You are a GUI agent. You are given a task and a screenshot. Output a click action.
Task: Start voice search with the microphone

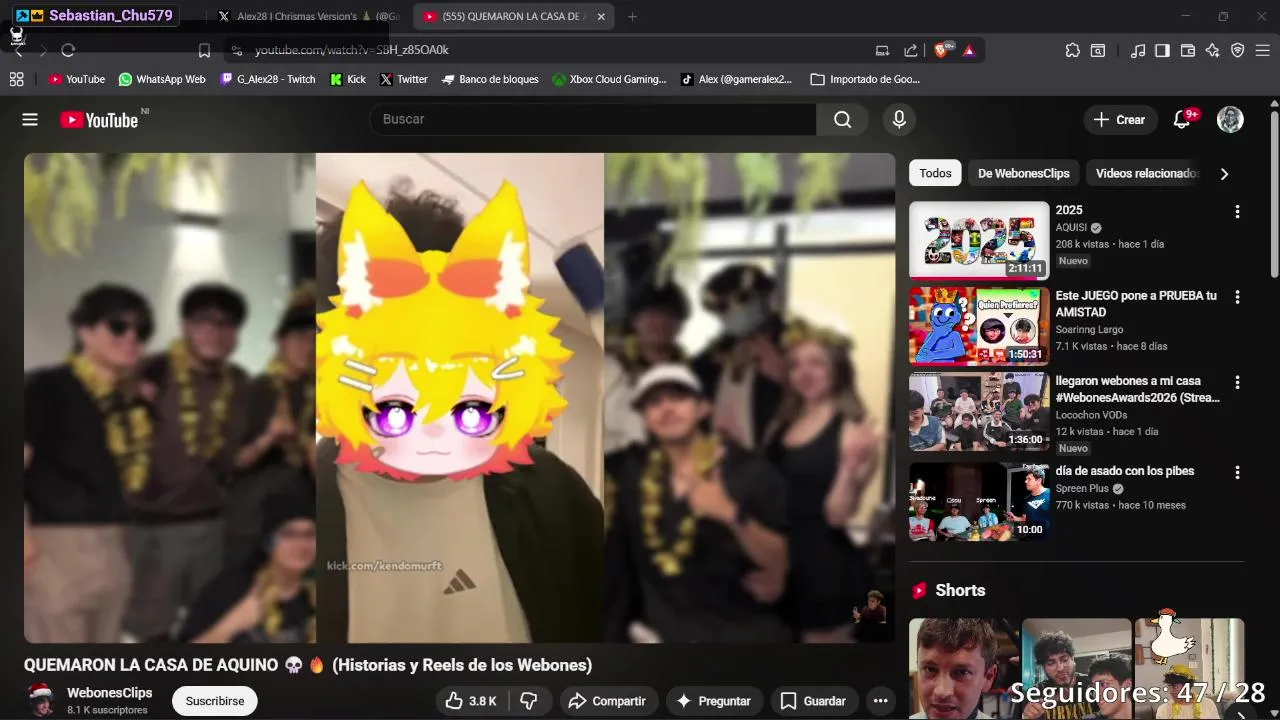coord(899,120)
